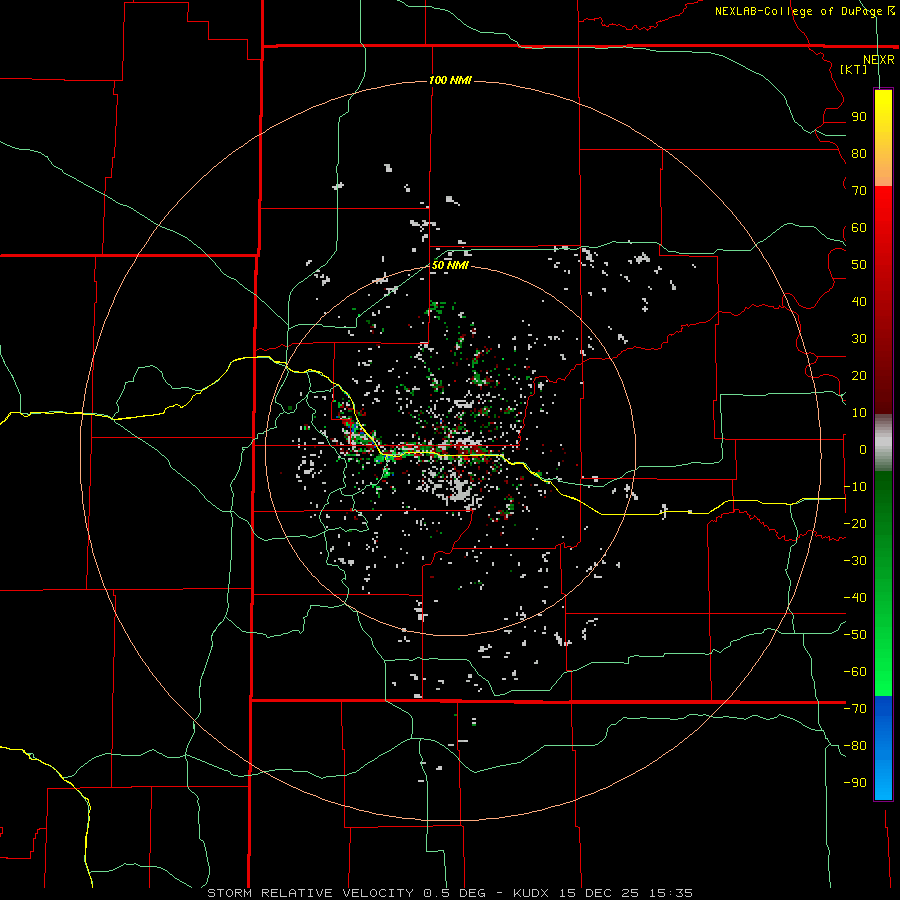Click the -10 knot scale label
900x900 pixels.
pos(855,487)
